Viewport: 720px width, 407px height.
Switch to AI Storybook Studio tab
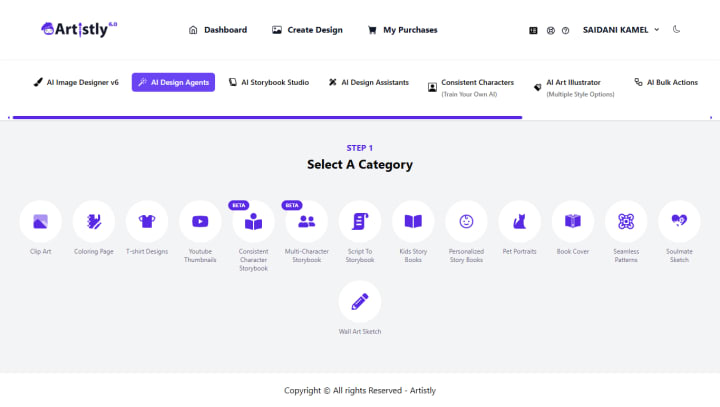click(x=269, y=82)
